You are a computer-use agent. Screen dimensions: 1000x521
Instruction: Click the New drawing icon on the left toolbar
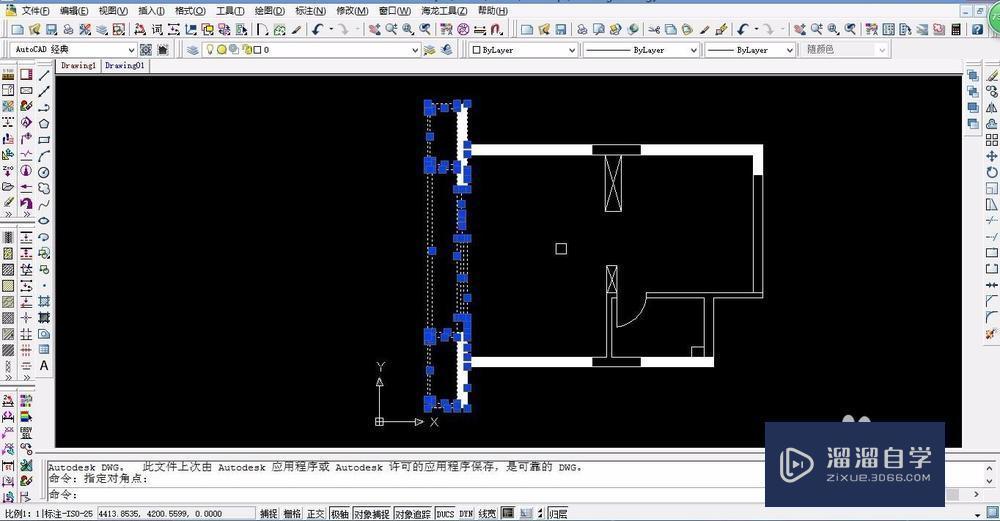pos(18,29)
